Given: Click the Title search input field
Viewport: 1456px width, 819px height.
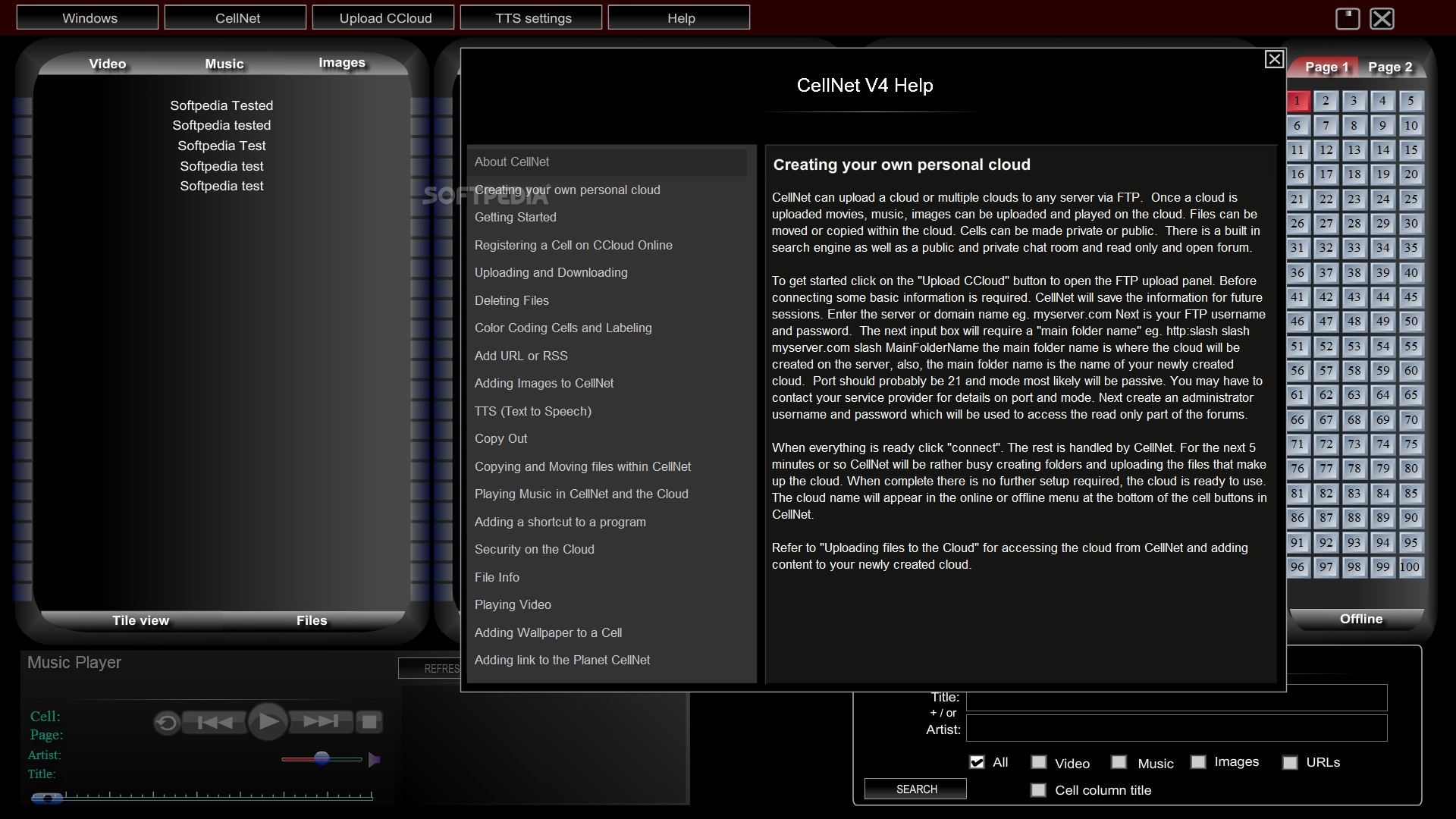Looking at the screenshot, I should coord(1176,698).
